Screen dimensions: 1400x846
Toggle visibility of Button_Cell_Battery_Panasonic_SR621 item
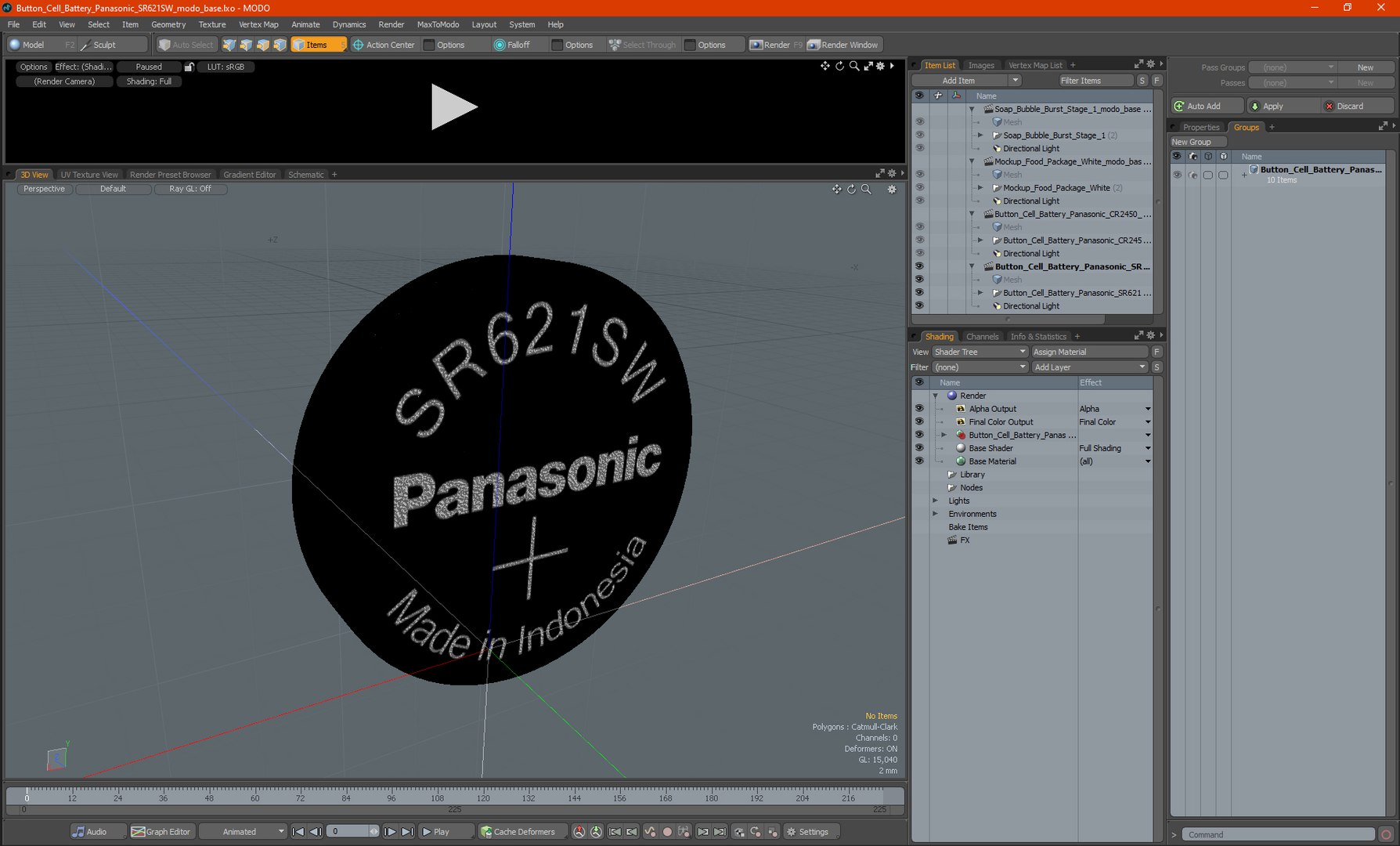coord(919,292)
